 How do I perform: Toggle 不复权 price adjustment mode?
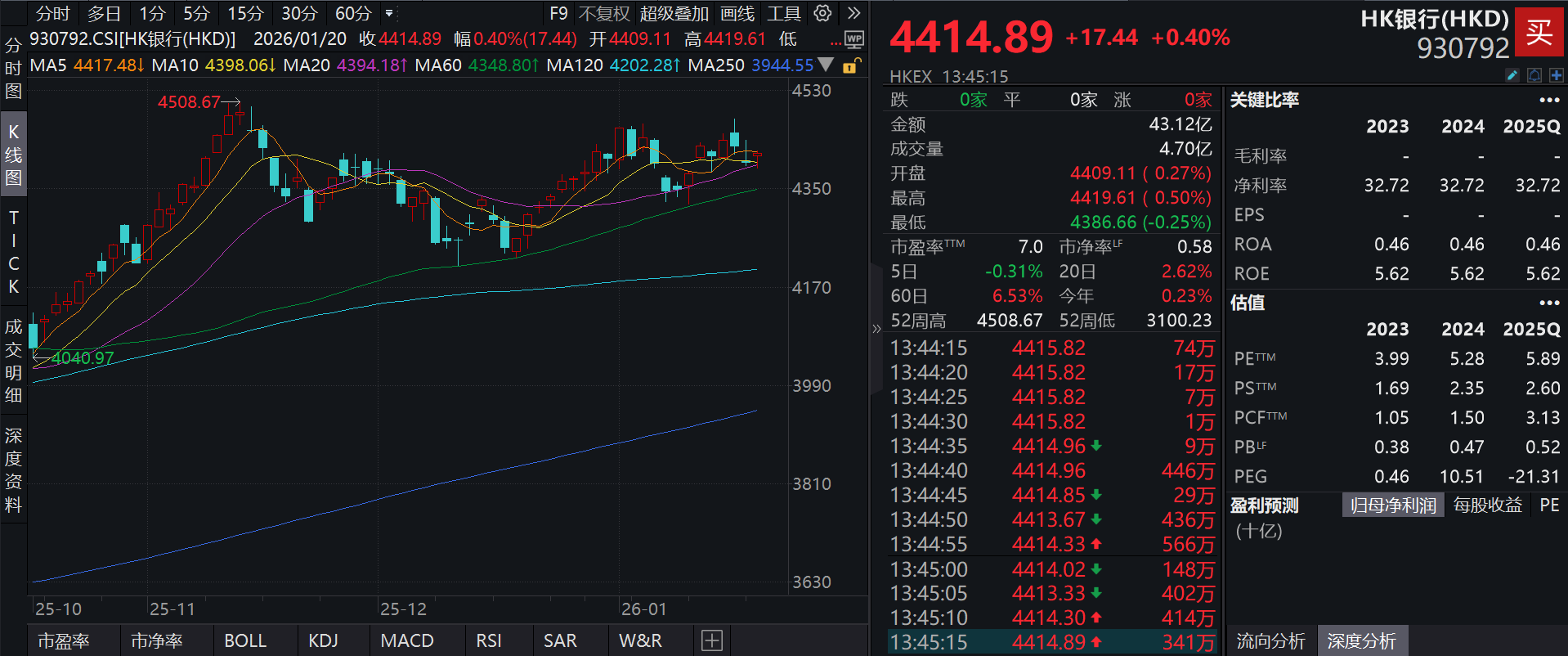point(604,14)
